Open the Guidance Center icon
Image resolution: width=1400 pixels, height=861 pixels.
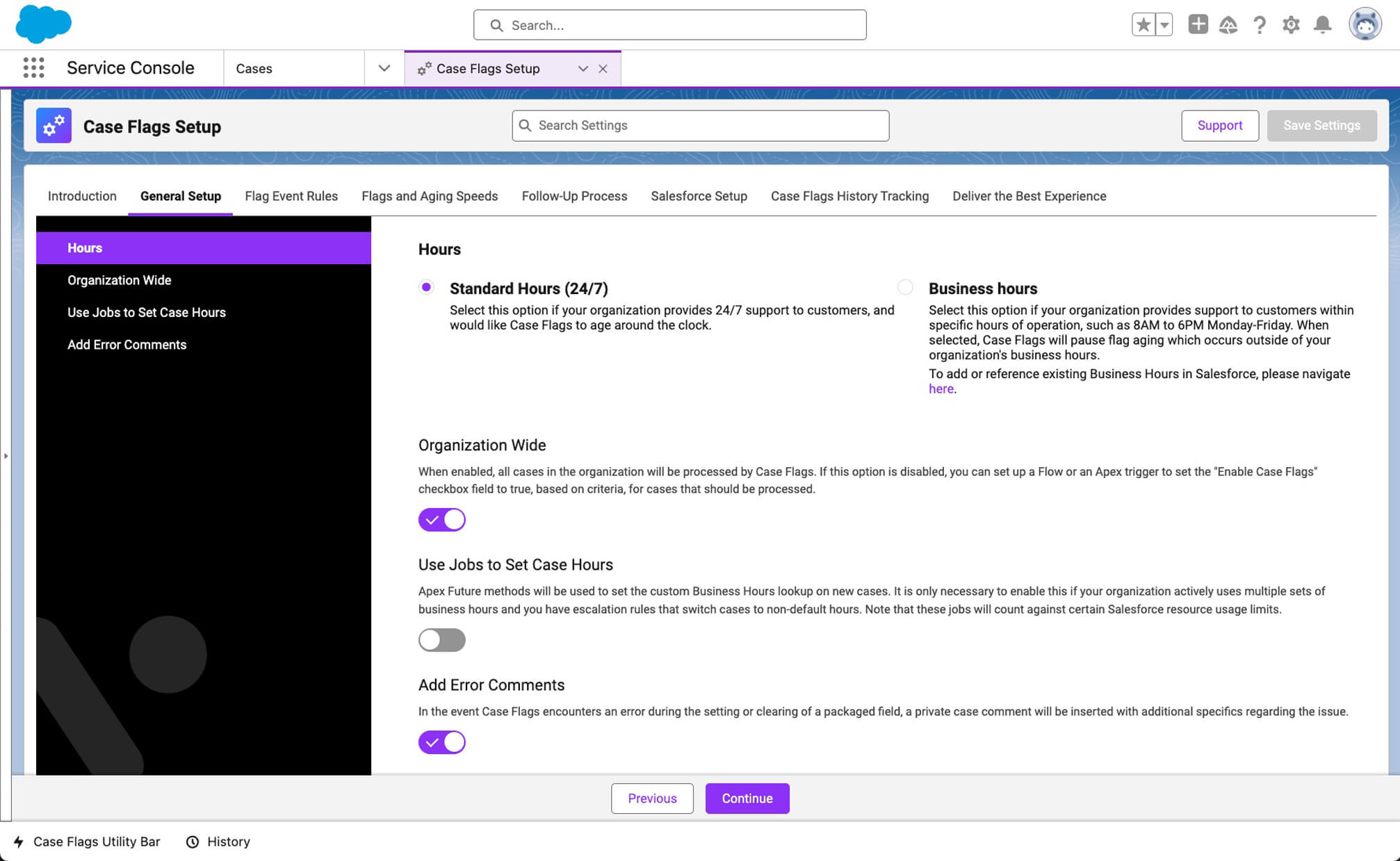pos(1228,24)
